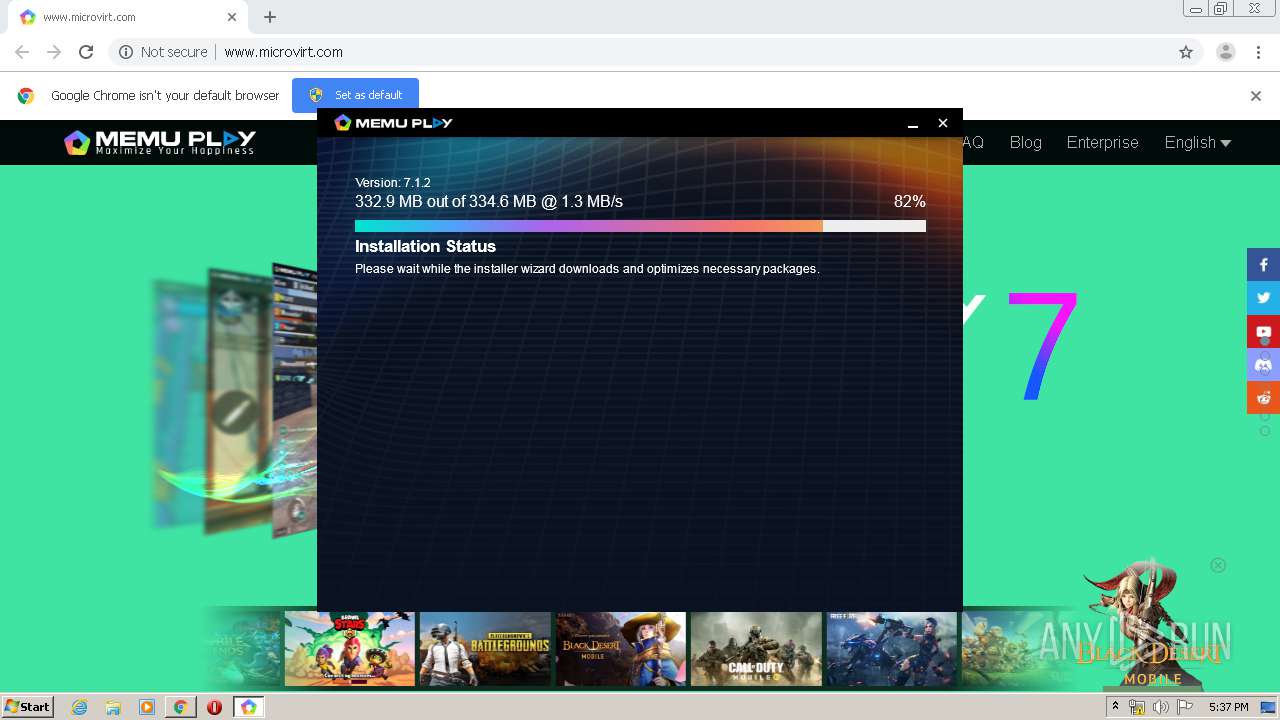Launch Internet Explorer from the taskbar
Screen dimensions: 1280x720
point(79,707)
